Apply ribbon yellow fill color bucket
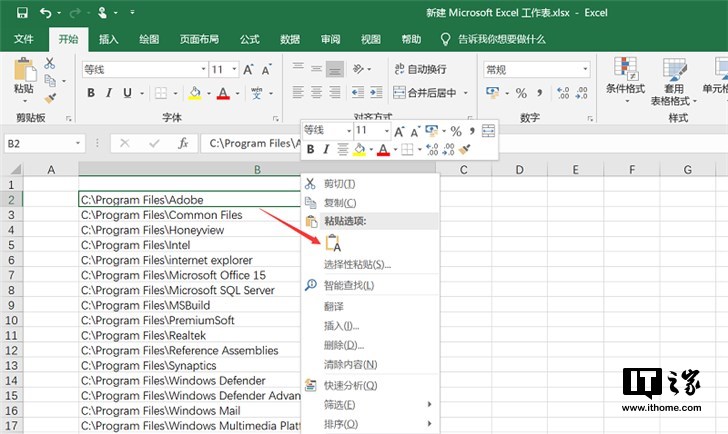 click(x=195, y=93)
